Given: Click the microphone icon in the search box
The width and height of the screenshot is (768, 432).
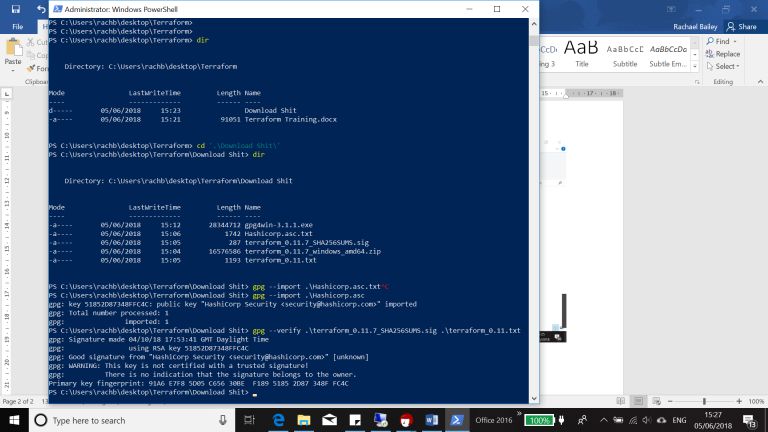Looking at the screenshot, I should coord(222,420).
